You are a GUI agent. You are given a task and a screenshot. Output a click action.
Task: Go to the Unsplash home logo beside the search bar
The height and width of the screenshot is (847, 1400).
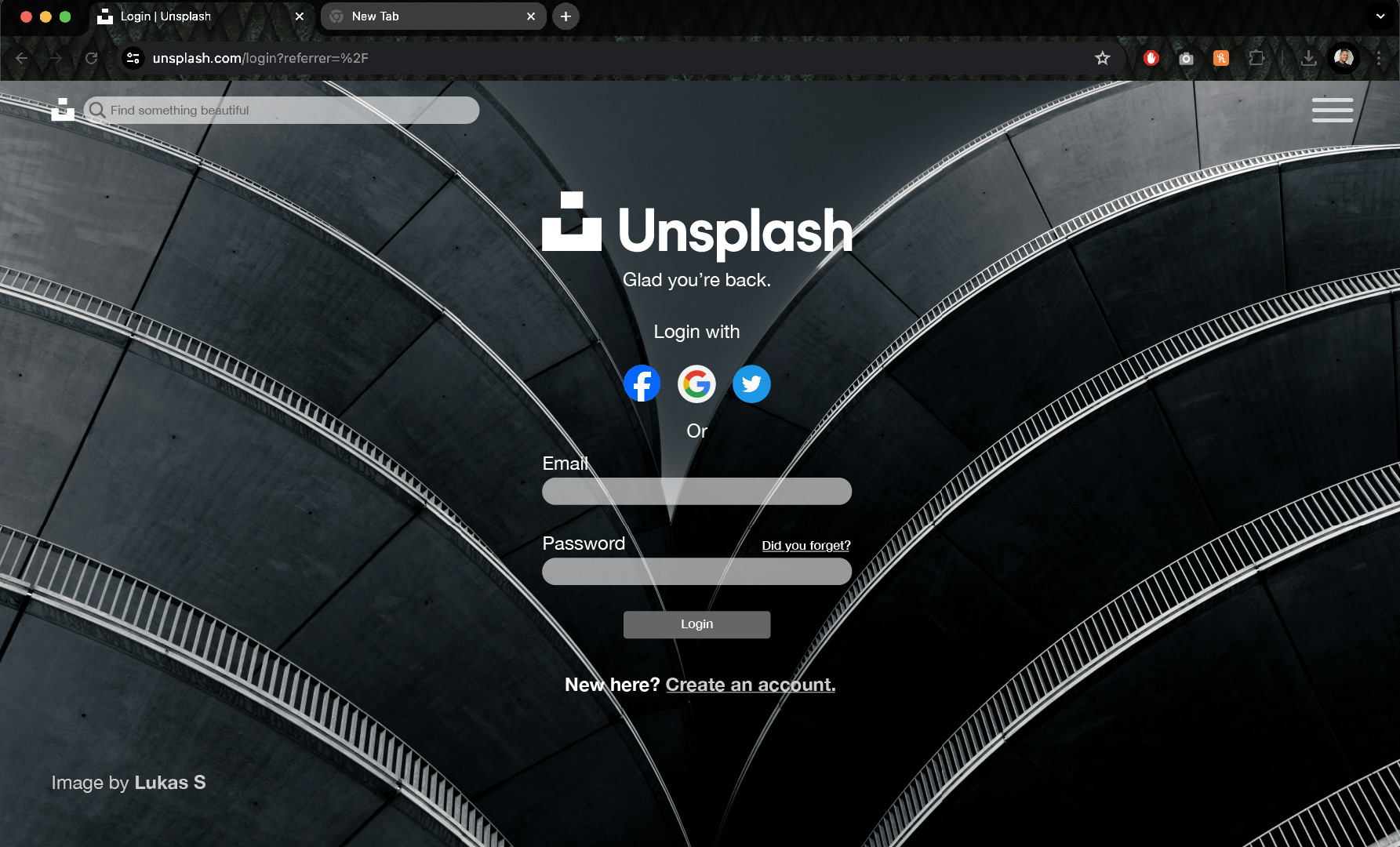tap(63, 109)
